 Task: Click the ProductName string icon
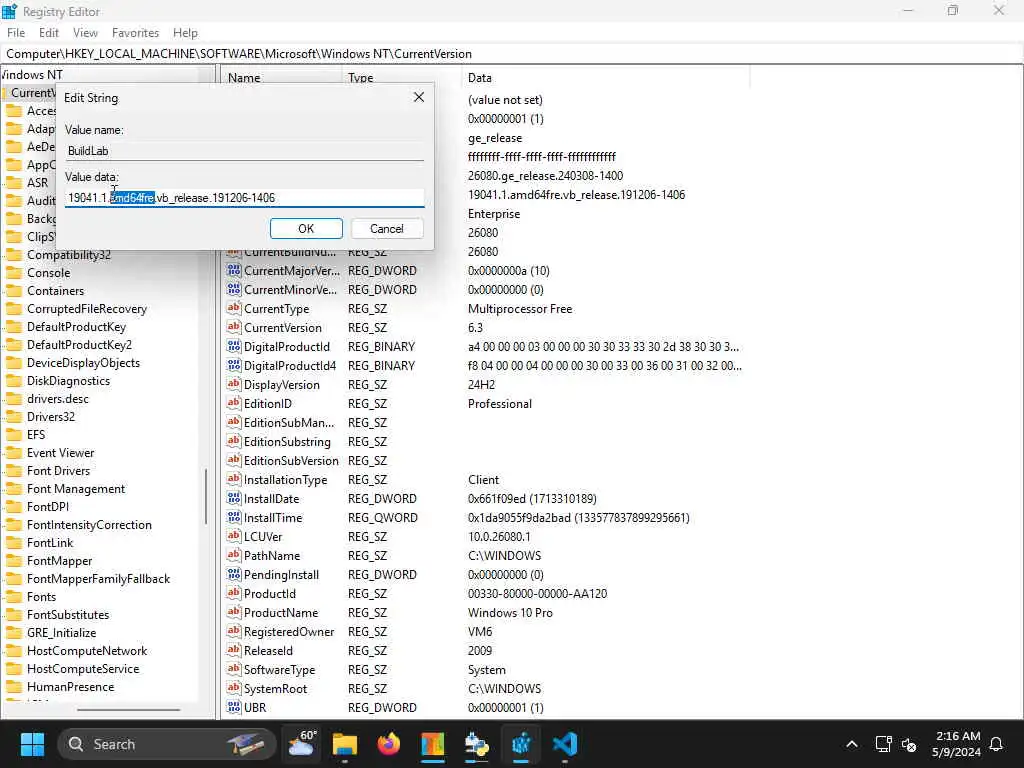click(234, 612)
